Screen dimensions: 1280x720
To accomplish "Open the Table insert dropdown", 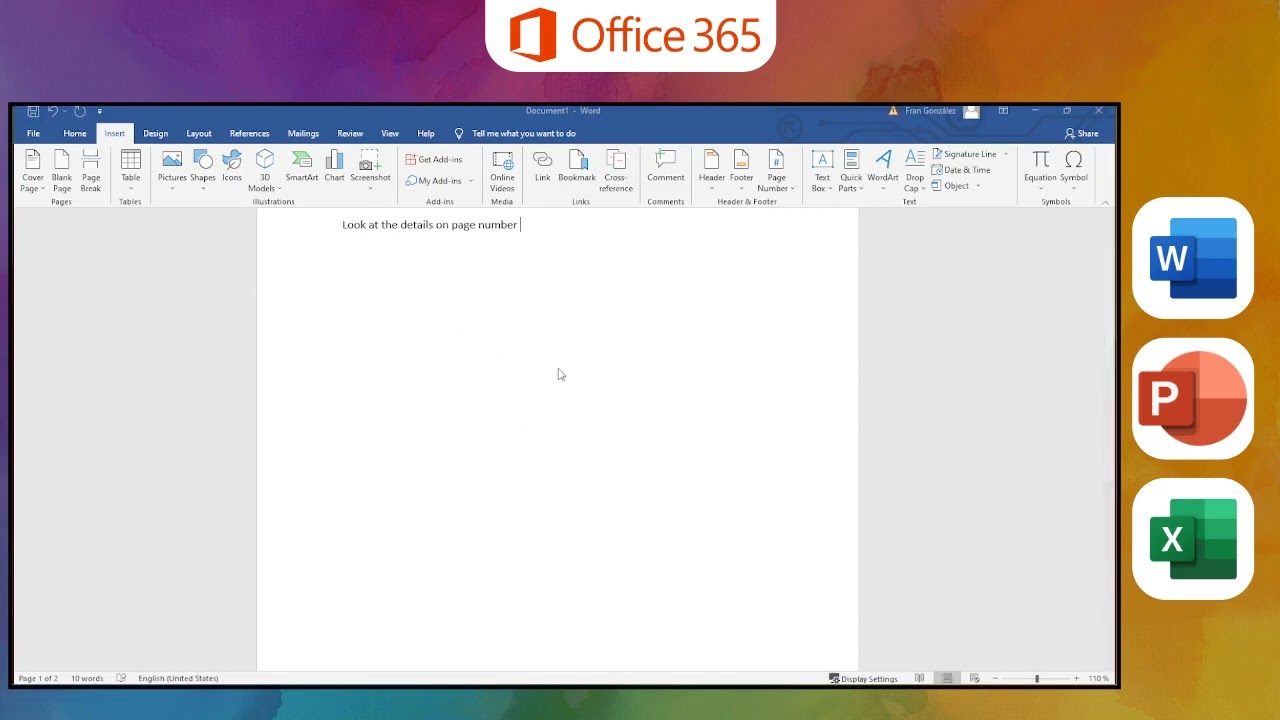I will pos(131,171).
